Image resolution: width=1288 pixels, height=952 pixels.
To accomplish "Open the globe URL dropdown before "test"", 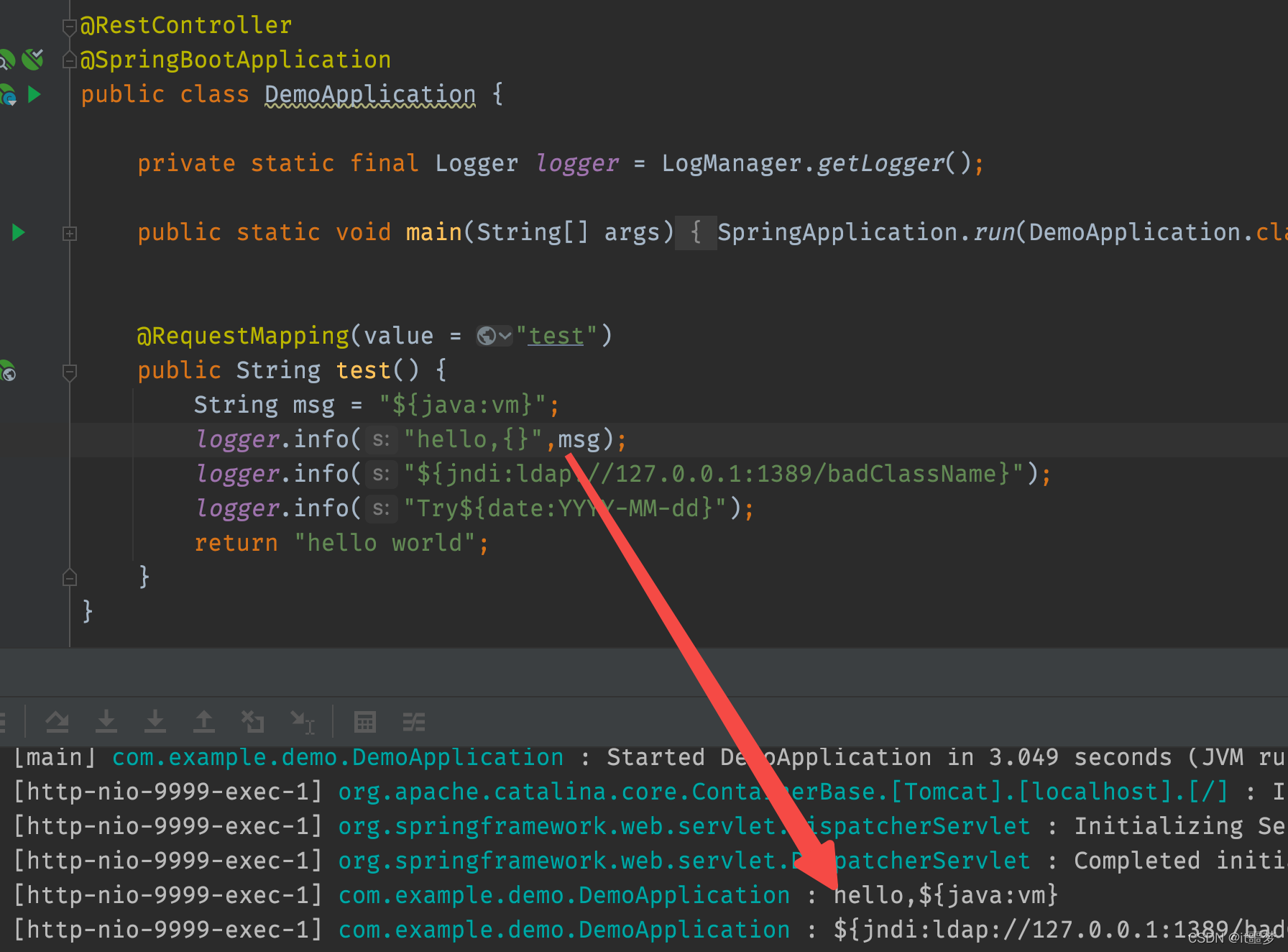I will coord(494,336).
